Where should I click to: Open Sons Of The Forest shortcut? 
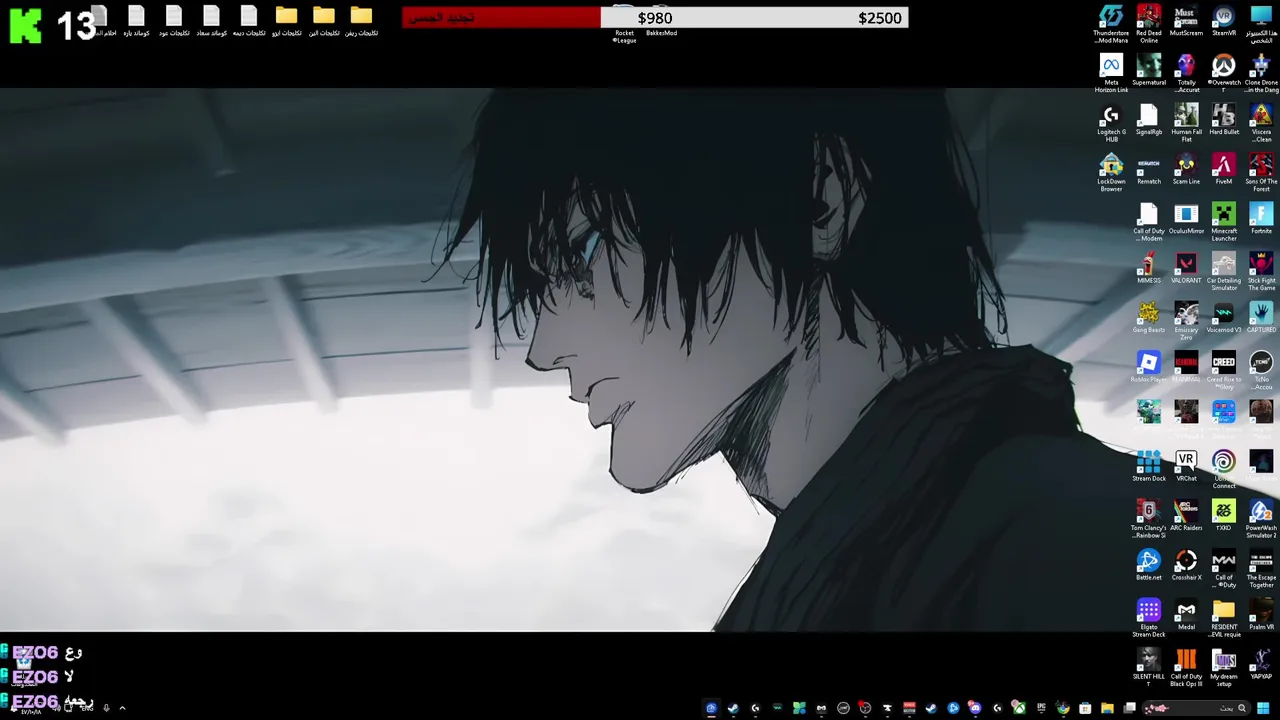click(1261, 173)
